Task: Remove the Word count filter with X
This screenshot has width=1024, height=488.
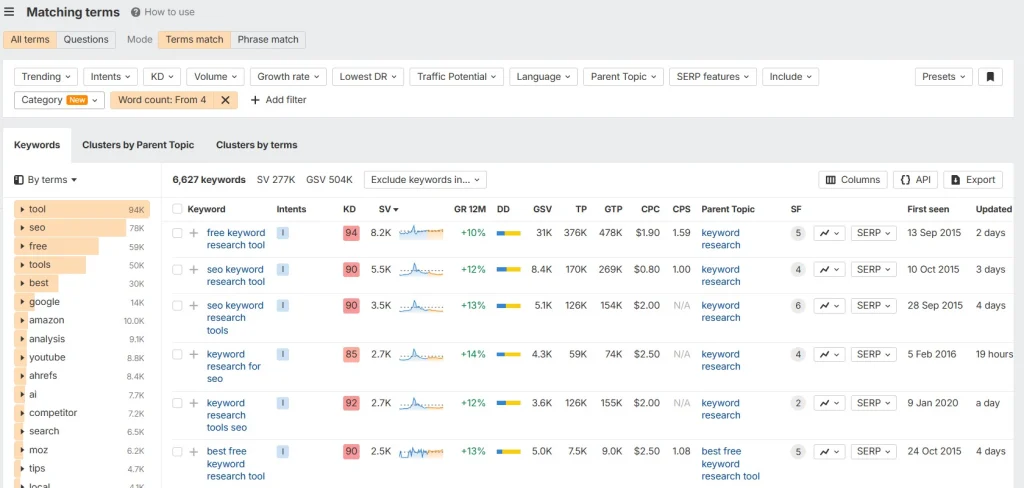Action: [225, 100]
